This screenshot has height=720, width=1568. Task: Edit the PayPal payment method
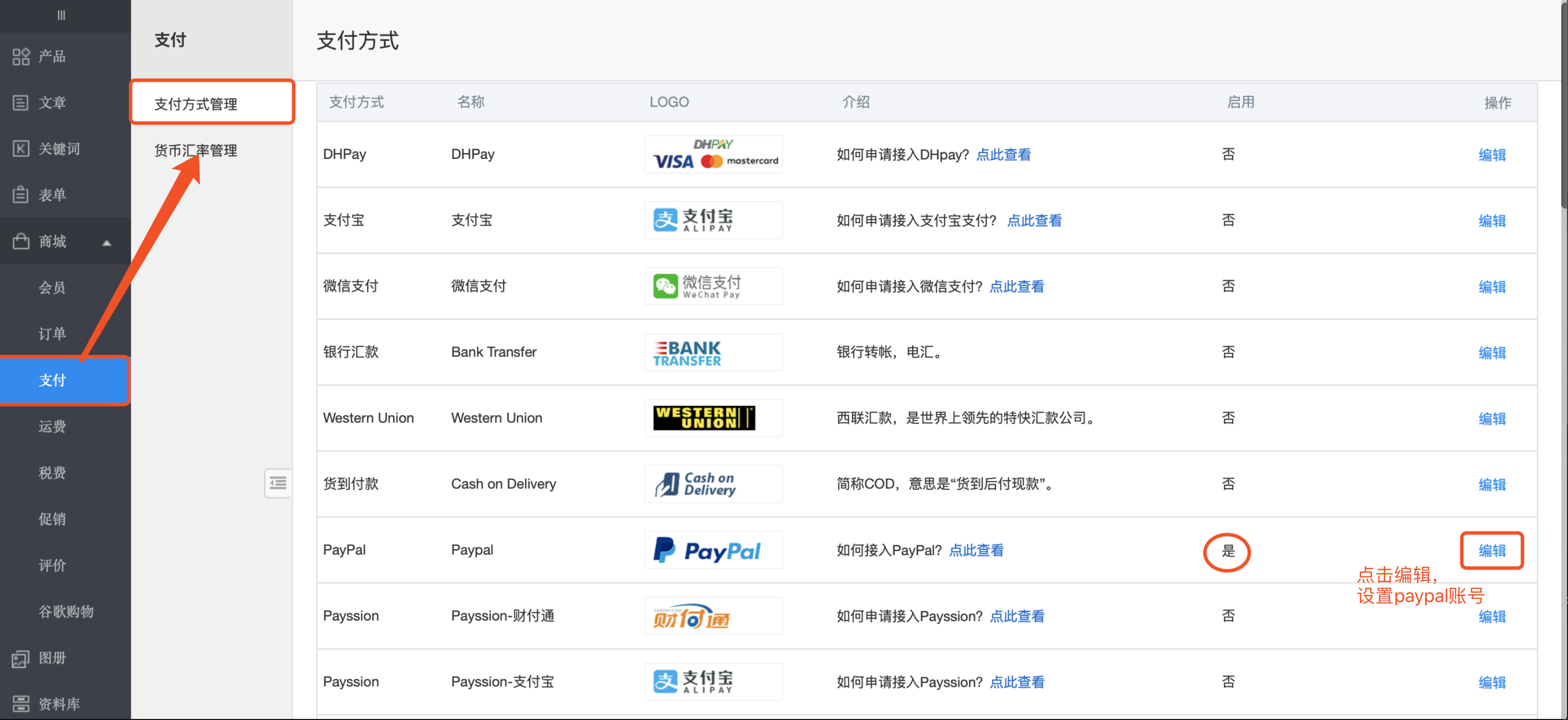click(1492, 550)
